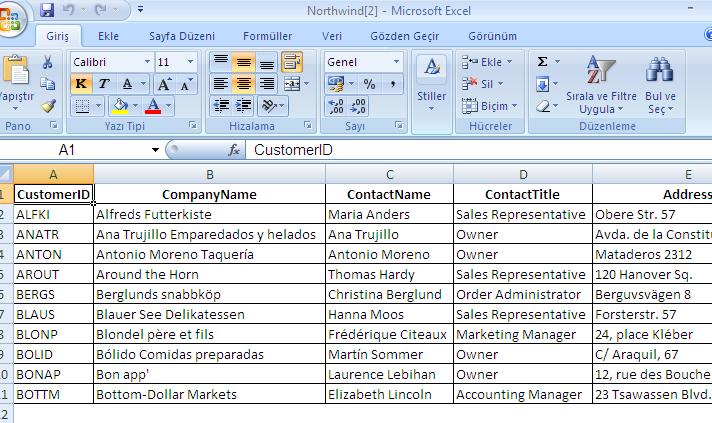Open the Genel number format dropdown

(396, 62)
